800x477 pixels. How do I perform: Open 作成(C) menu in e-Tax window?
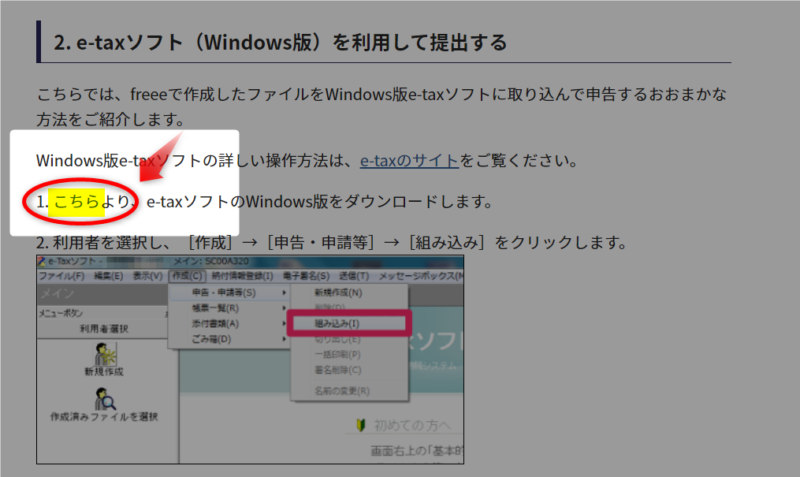pos(187,276)
